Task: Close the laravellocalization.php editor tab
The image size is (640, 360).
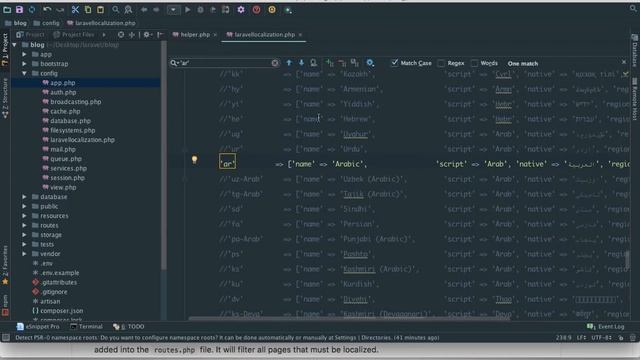Action: (x=300, y=35)
